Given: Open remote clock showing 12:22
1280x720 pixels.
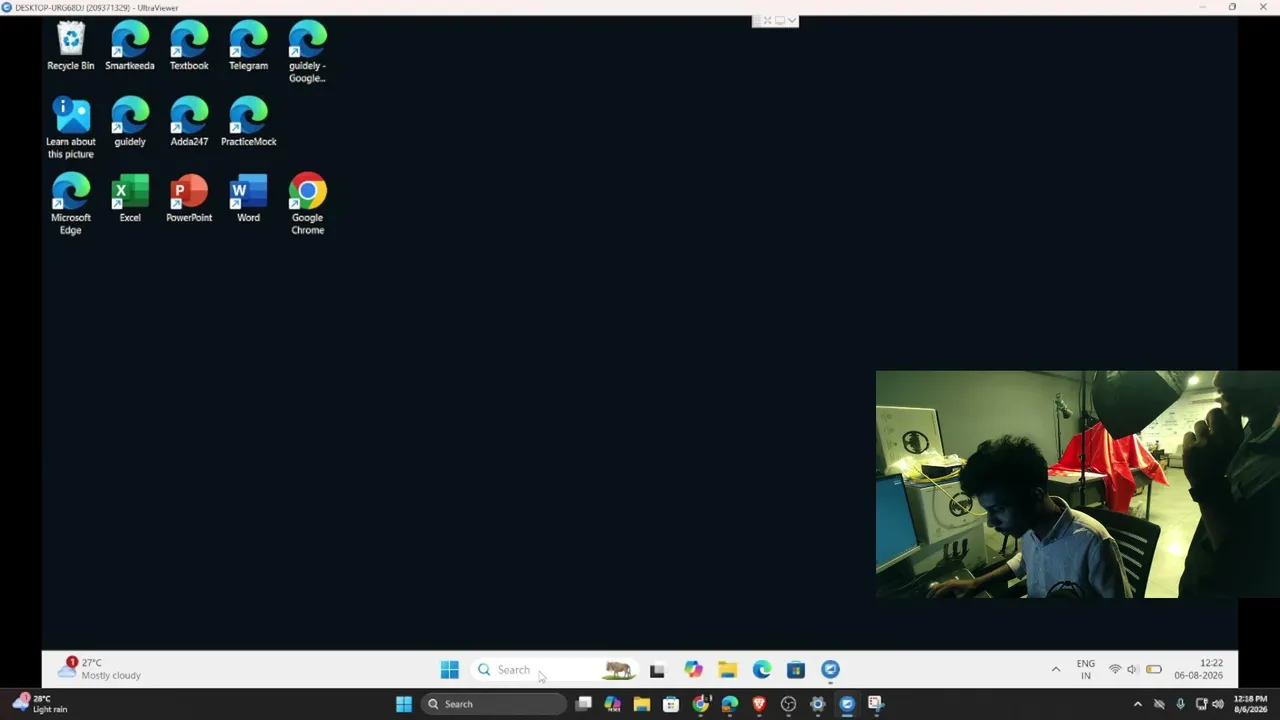Looking at the screenshot, I should click(x=1198, y=670).
